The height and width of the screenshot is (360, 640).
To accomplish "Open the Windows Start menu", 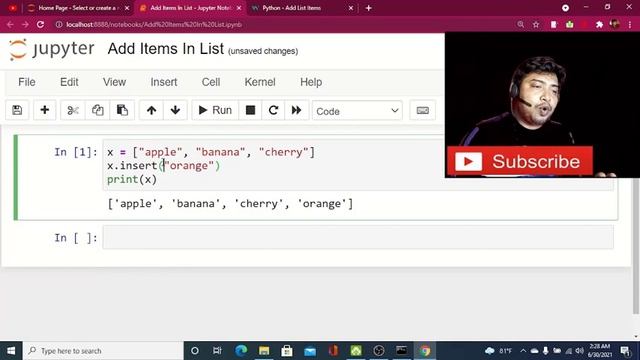I will (x=11, y=351).
